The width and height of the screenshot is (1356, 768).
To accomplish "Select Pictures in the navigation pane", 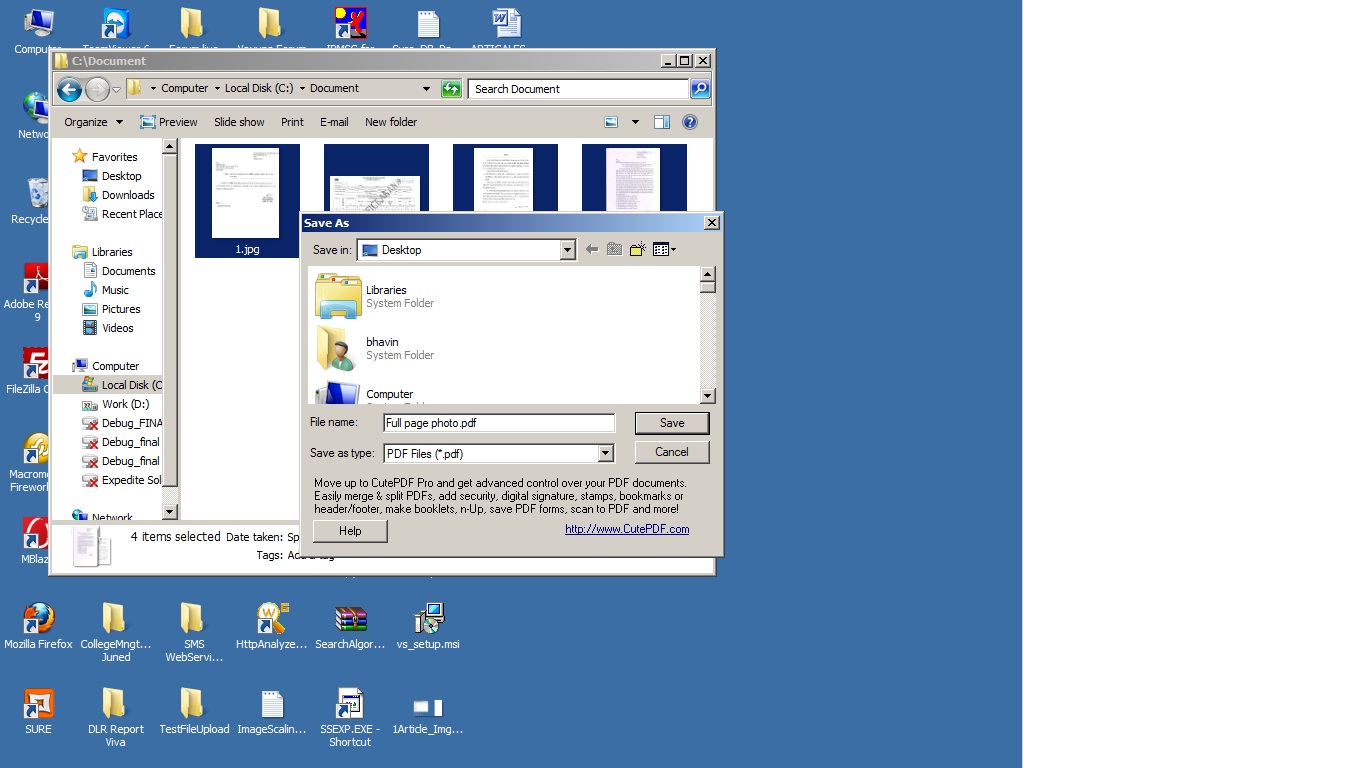I will (112, 309).
